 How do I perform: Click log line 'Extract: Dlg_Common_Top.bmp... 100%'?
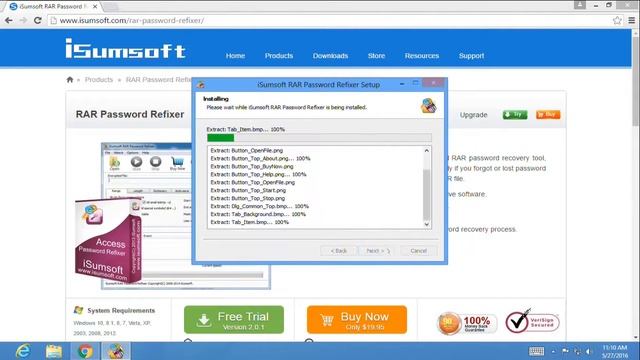click(x=260, y=206)
